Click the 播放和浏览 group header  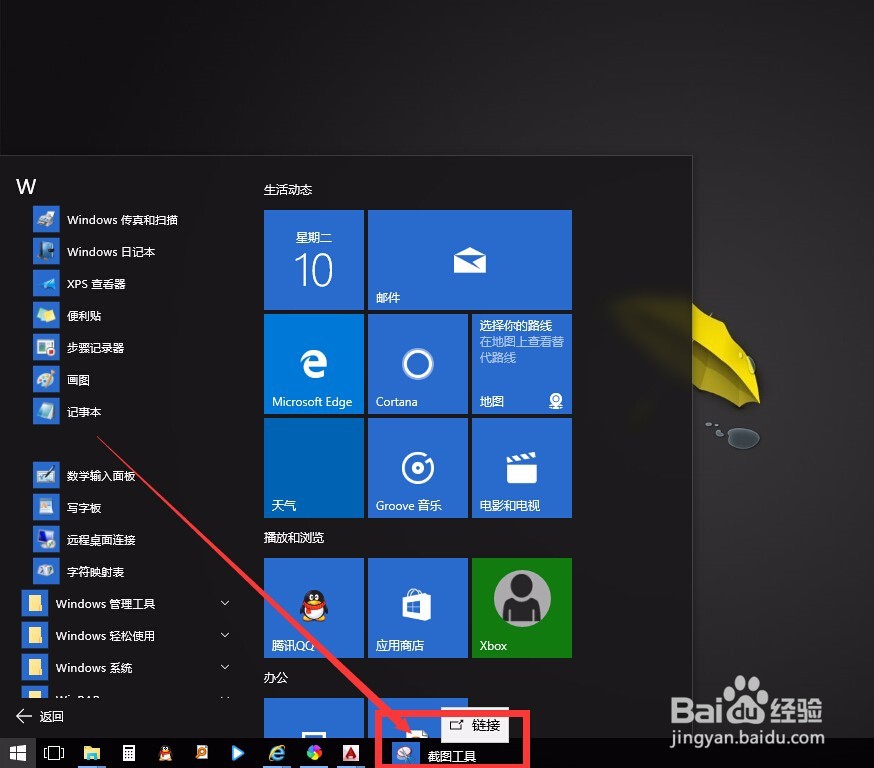pyautogui.click(x=294, y=538)
